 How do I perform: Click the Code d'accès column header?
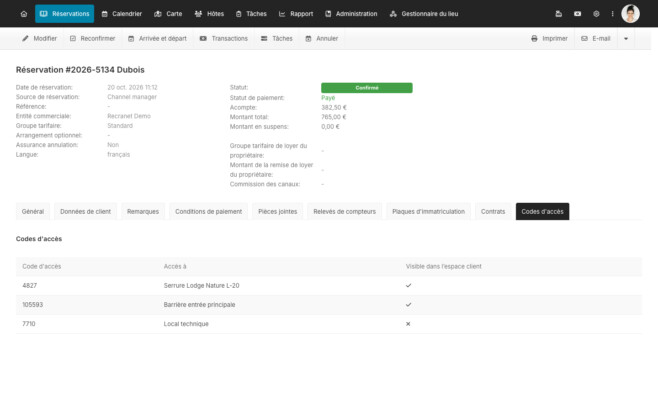(x=42, y=267)
